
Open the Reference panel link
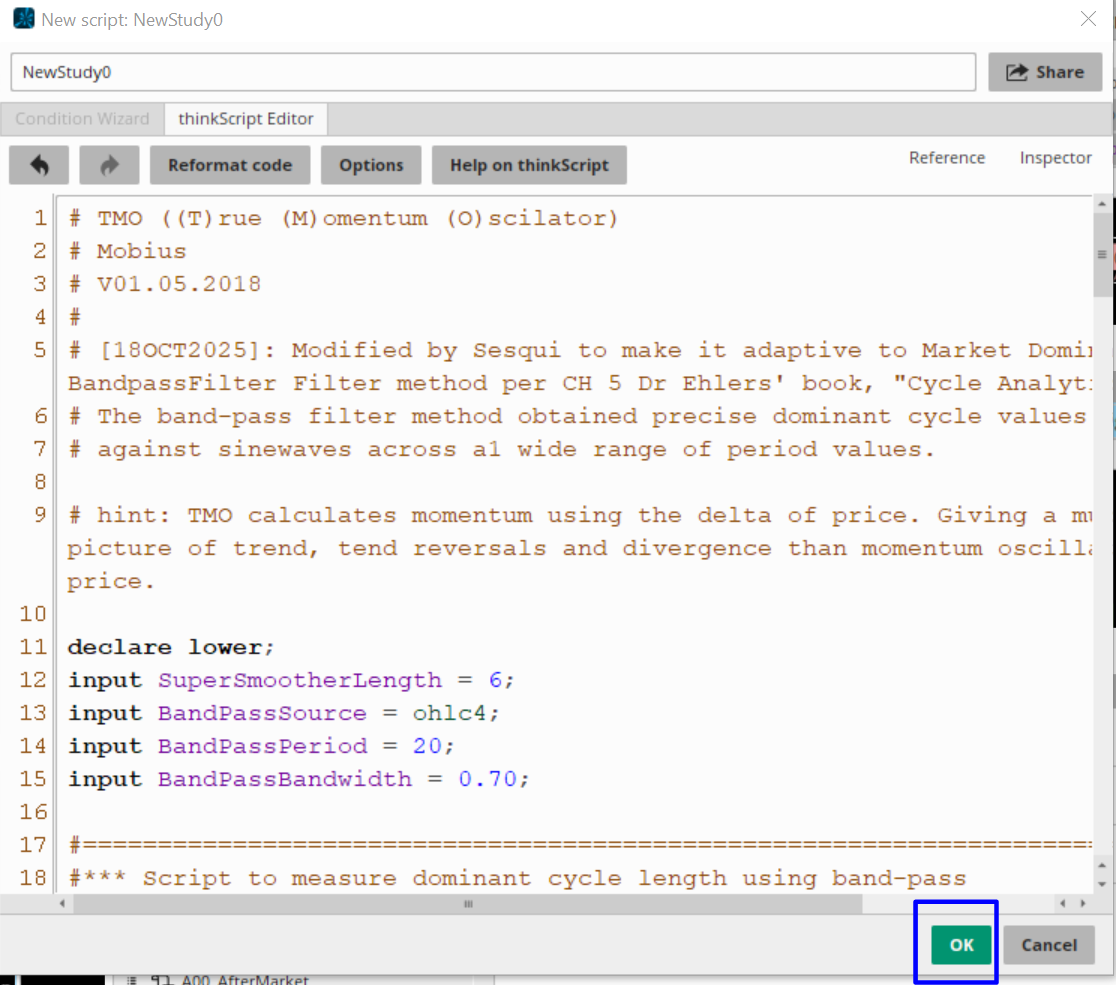pos(946,158)
